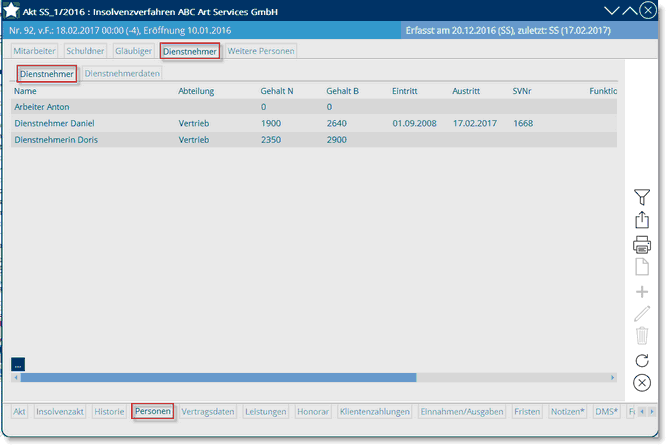Open the Fristen tab
The height and width of the screenshot is (446, 667).
click(x=527, y=412)
